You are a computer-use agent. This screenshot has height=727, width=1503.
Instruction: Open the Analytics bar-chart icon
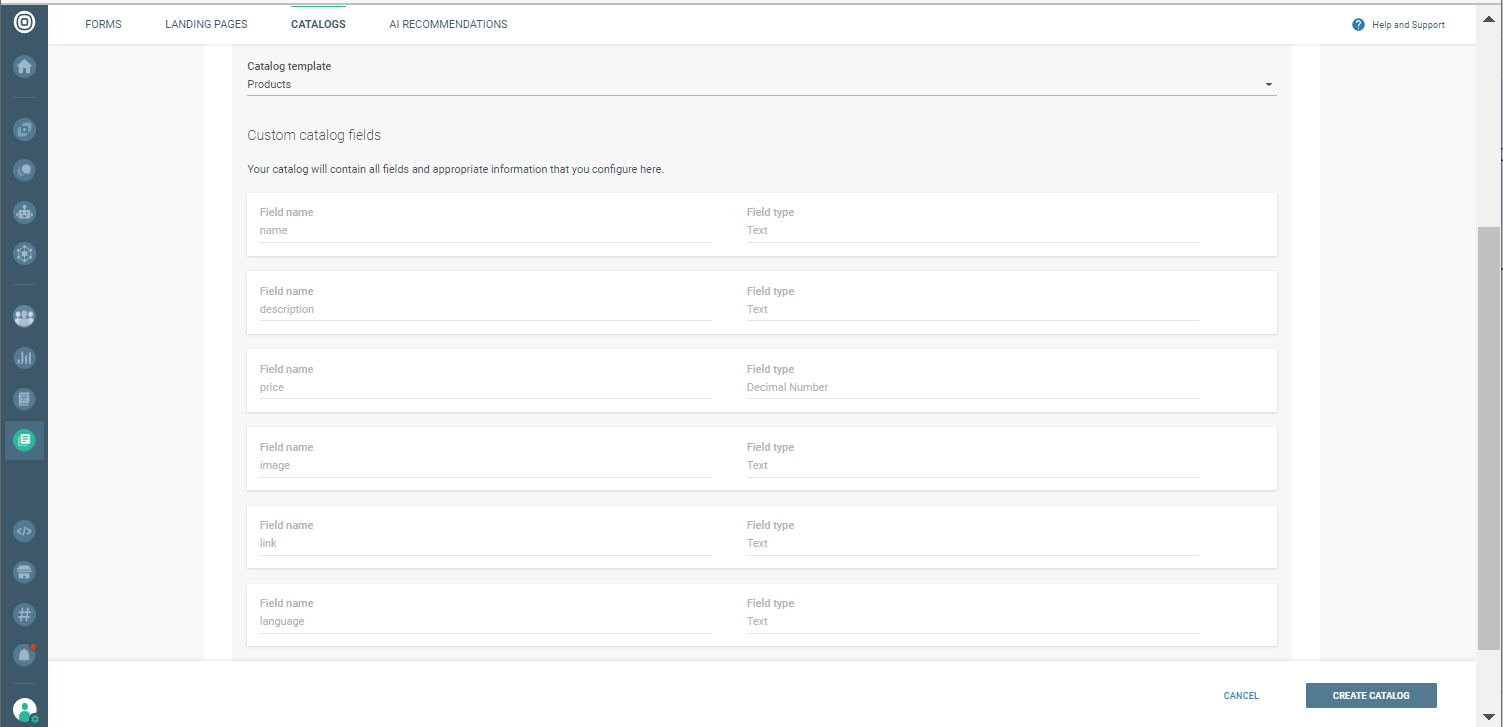pos(23,357)
